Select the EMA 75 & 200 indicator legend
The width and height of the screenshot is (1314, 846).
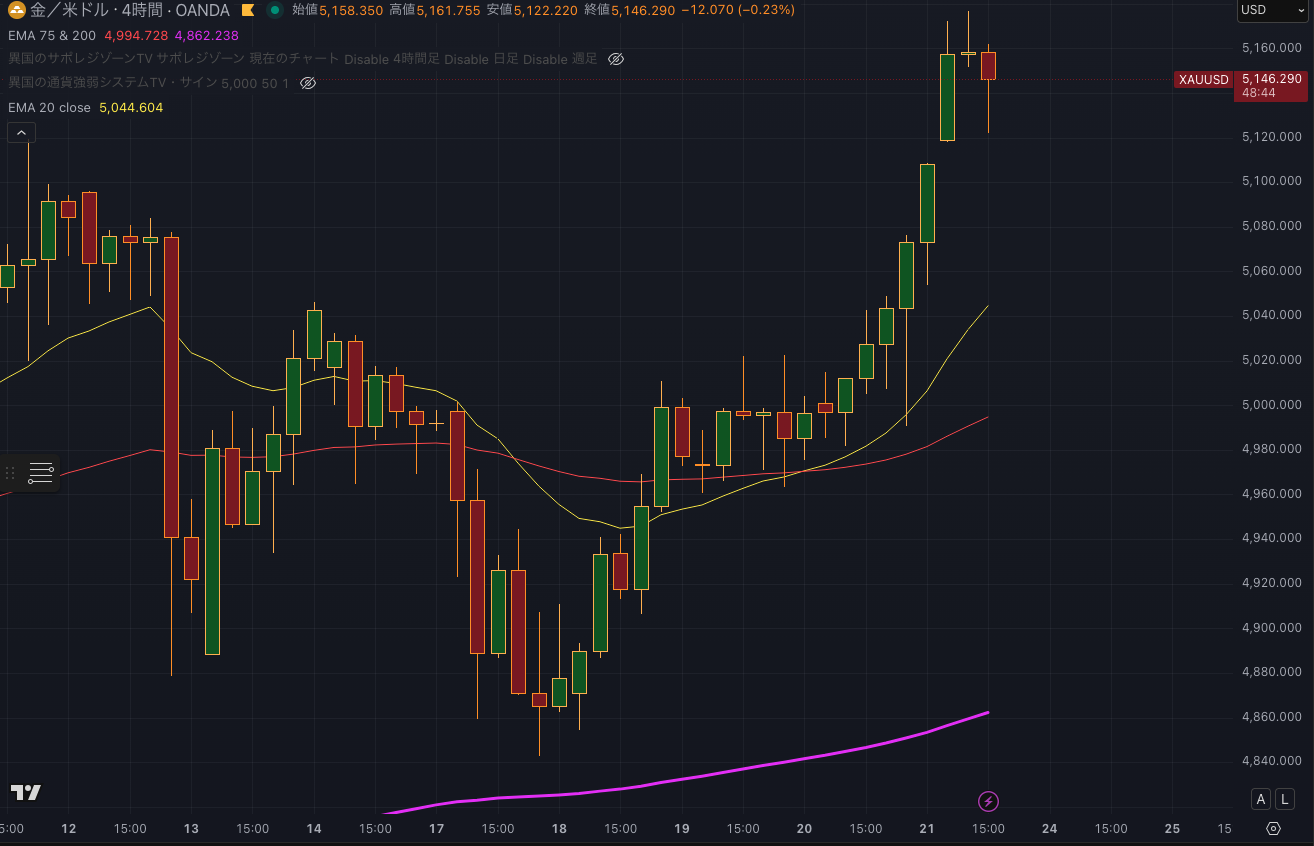pyautogui.click(x=52, y=35)
